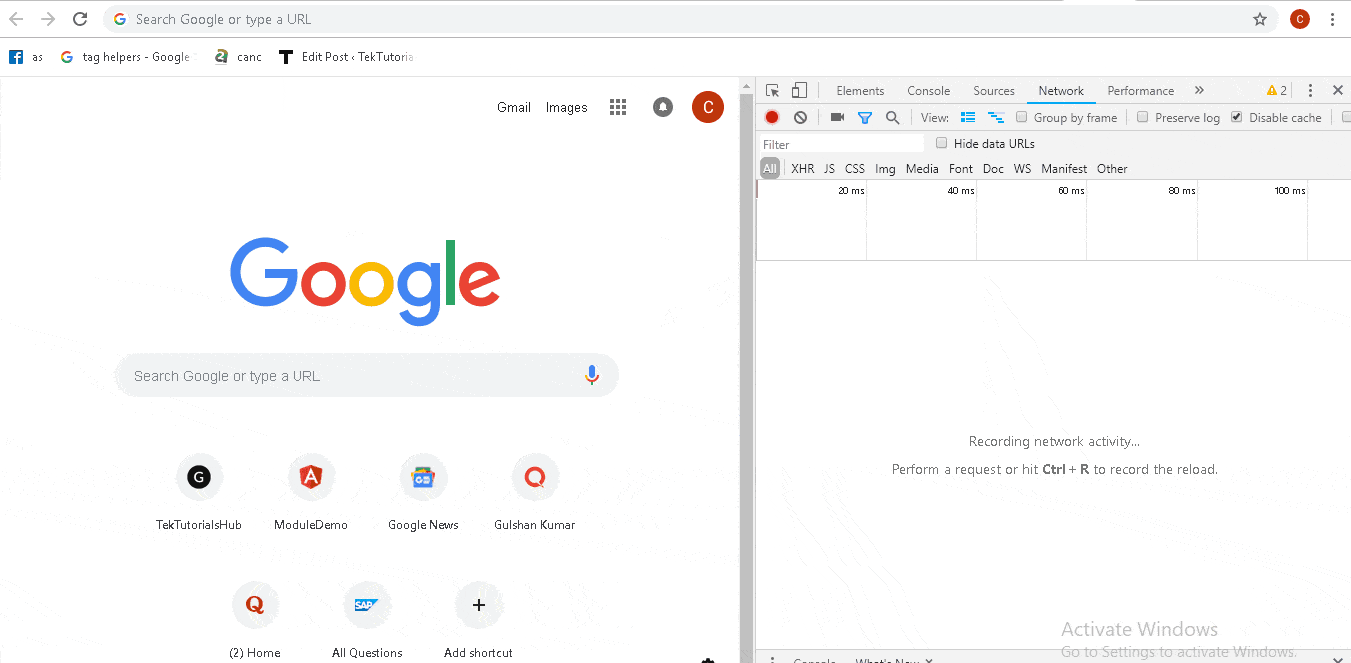Select the XHR filter type
This screenshot has height=663, width=1351.
pyautogui.click(x=802, y=169)
